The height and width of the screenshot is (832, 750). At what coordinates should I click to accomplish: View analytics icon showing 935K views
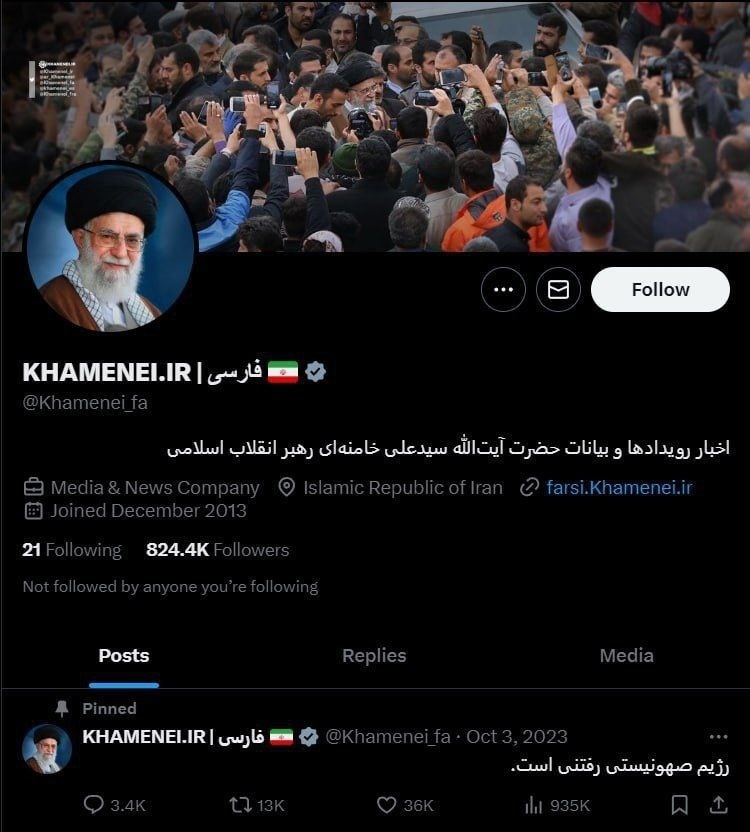click(x=533, y=805)
